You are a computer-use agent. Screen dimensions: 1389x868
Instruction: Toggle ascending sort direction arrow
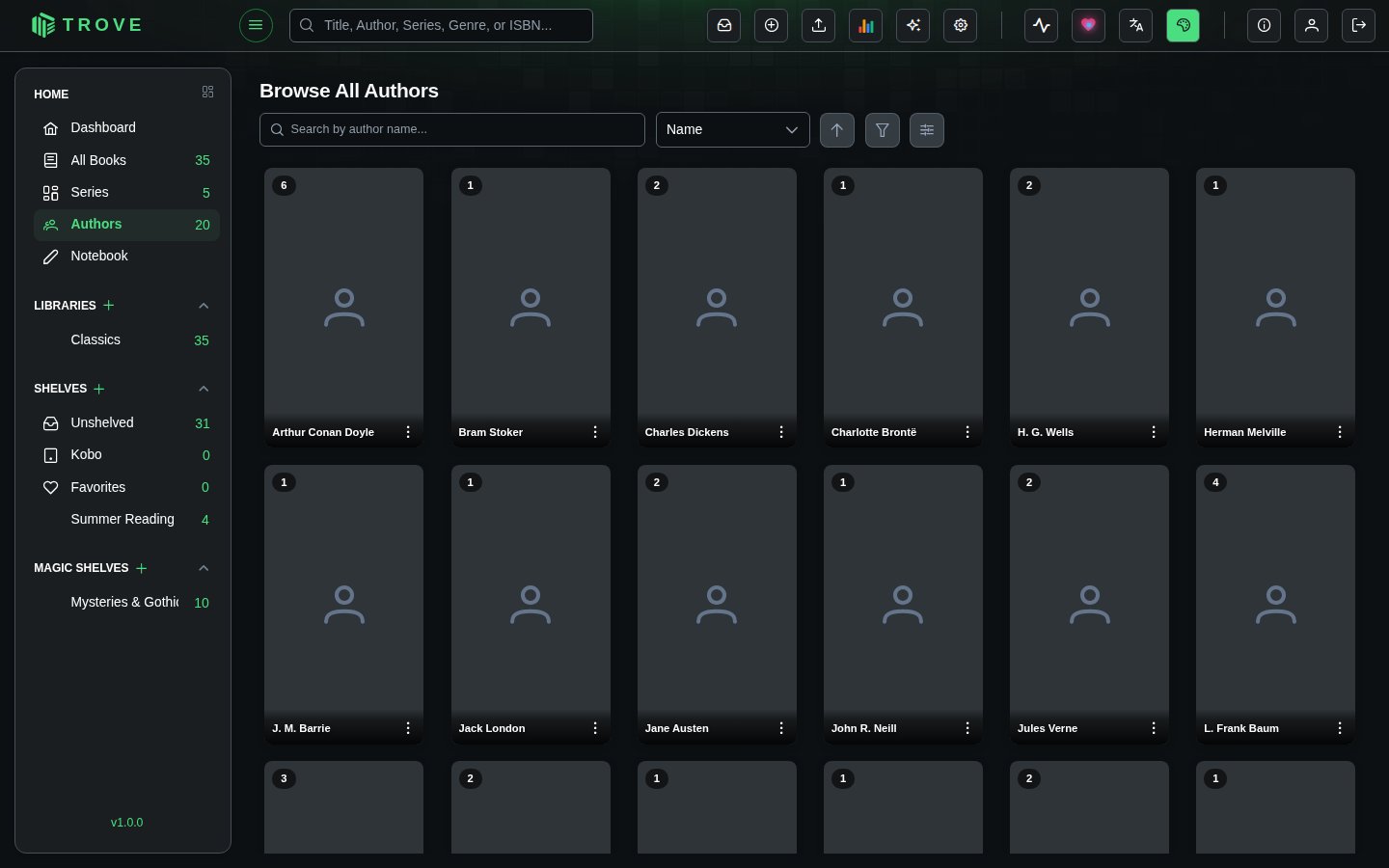837,130
